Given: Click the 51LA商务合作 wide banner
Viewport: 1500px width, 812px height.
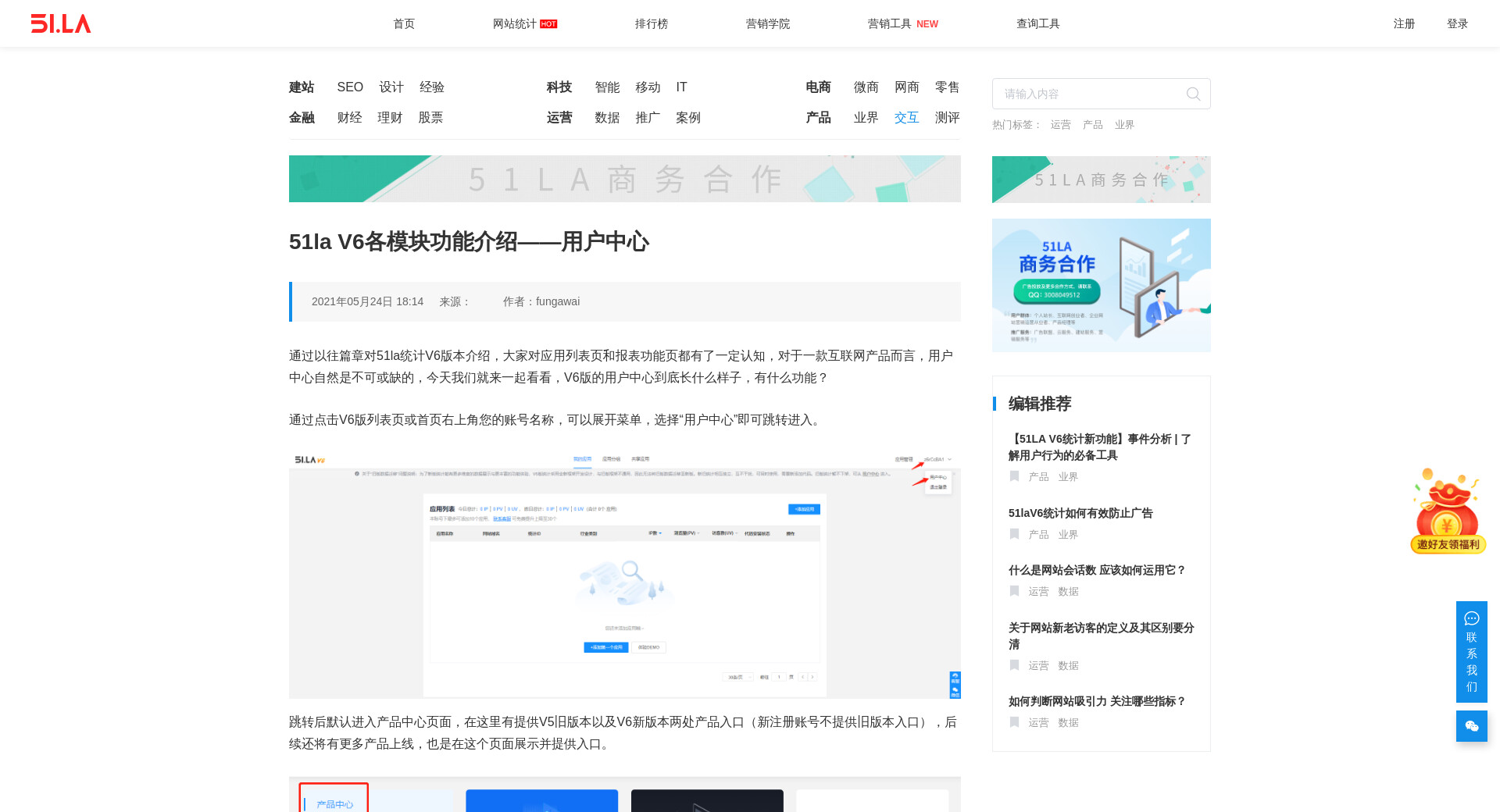Looking at the screenshot, I should point(624,179).
